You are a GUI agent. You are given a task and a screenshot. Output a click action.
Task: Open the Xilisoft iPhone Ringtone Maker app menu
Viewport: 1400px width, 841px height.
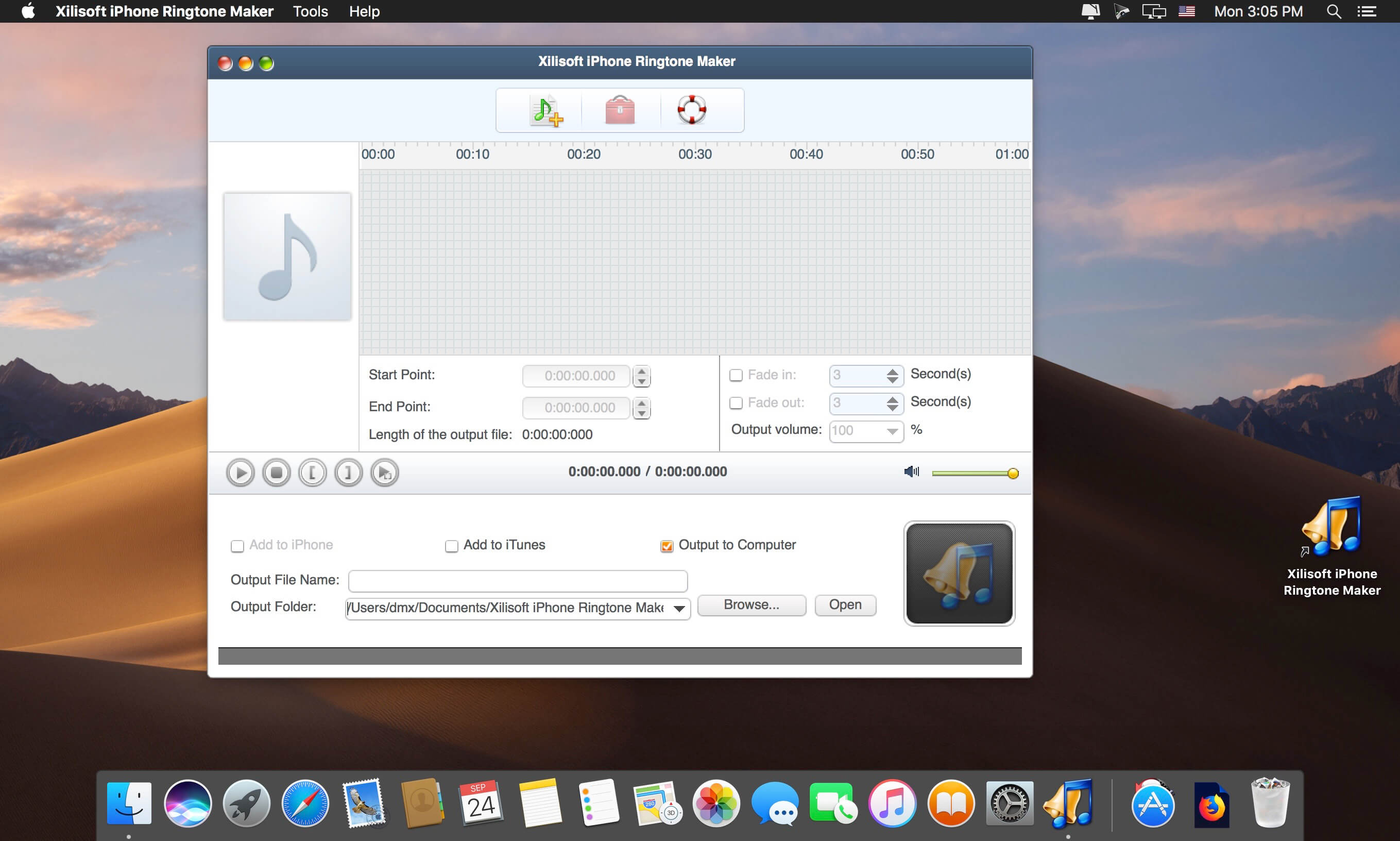(164, 11)
